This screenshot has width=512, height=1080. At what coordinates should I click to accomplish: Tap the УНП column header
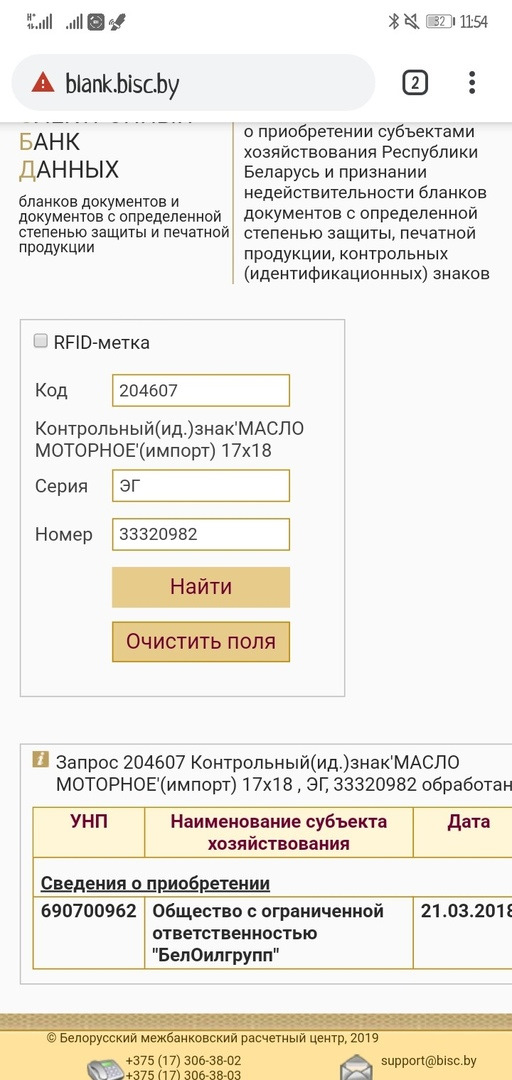coord(89,821)
